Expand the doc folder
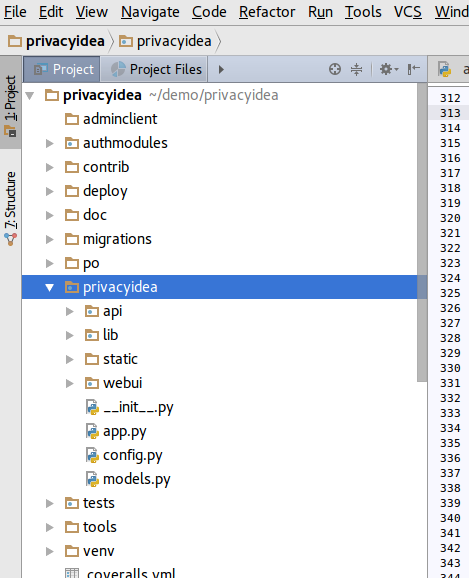This screenshot has width=469, height=578. (49, 215)
